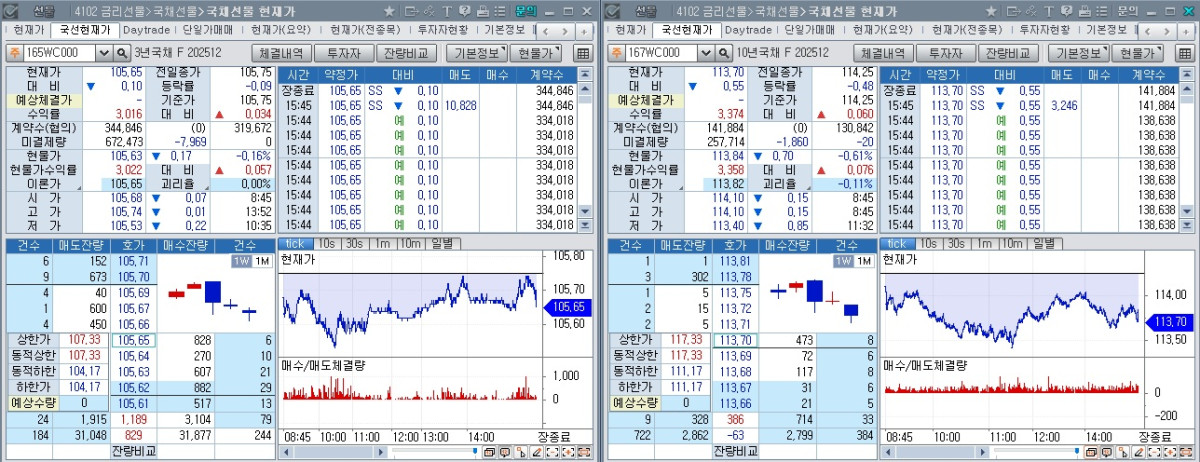Add right window to favorites with star icon
Viewport: 1200px width, 462px height.
point(991,11)
